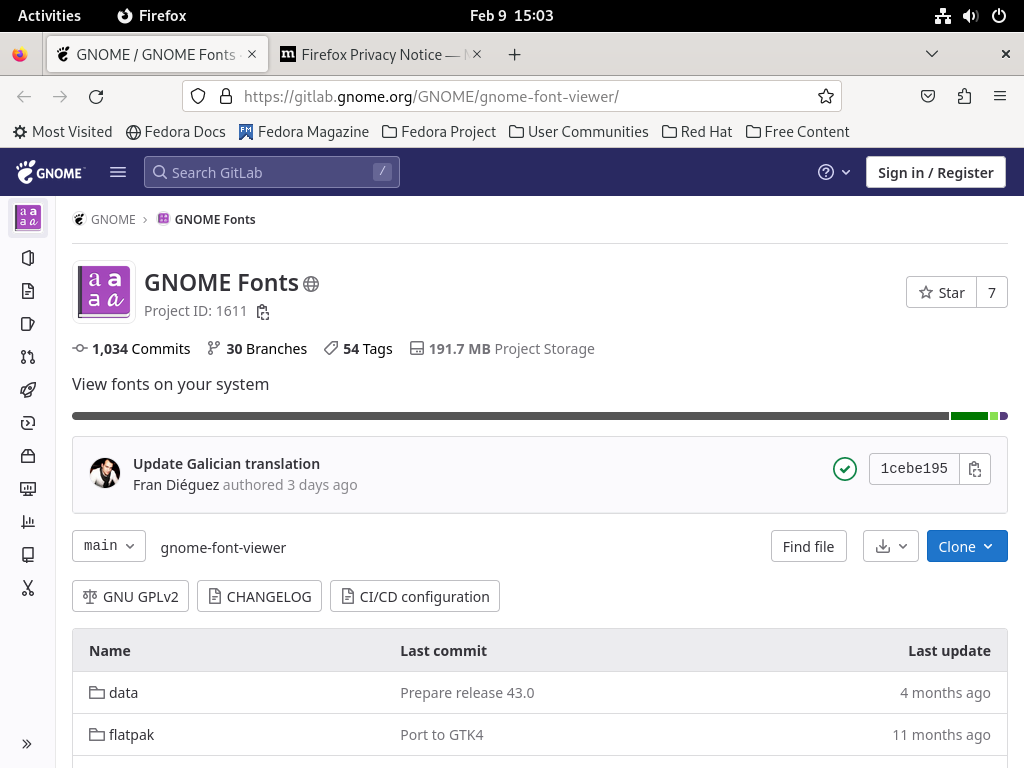Open the flatpak folder
The height and width of the screenshot is (768, 1024).
(x=131, y=735)
